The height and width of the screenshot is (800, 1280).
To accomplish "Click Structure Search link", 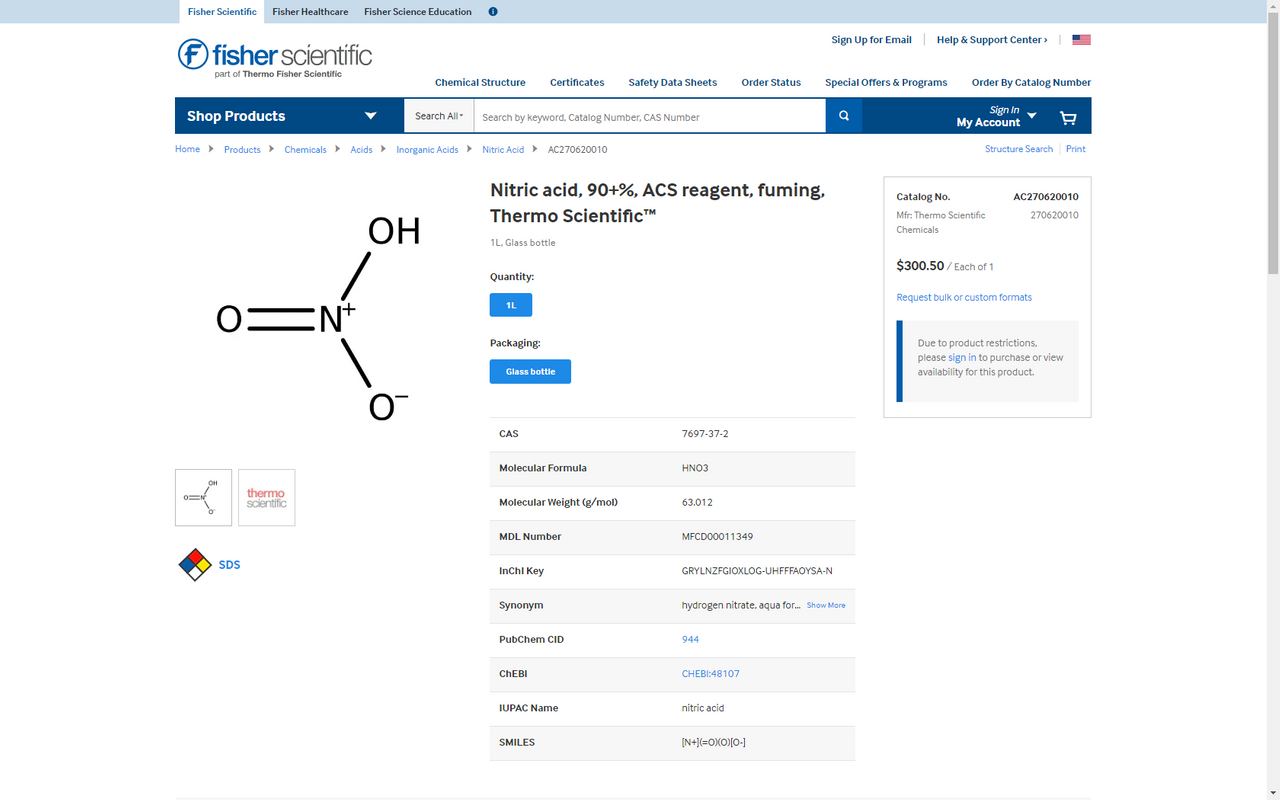I will pos(1019,149).
